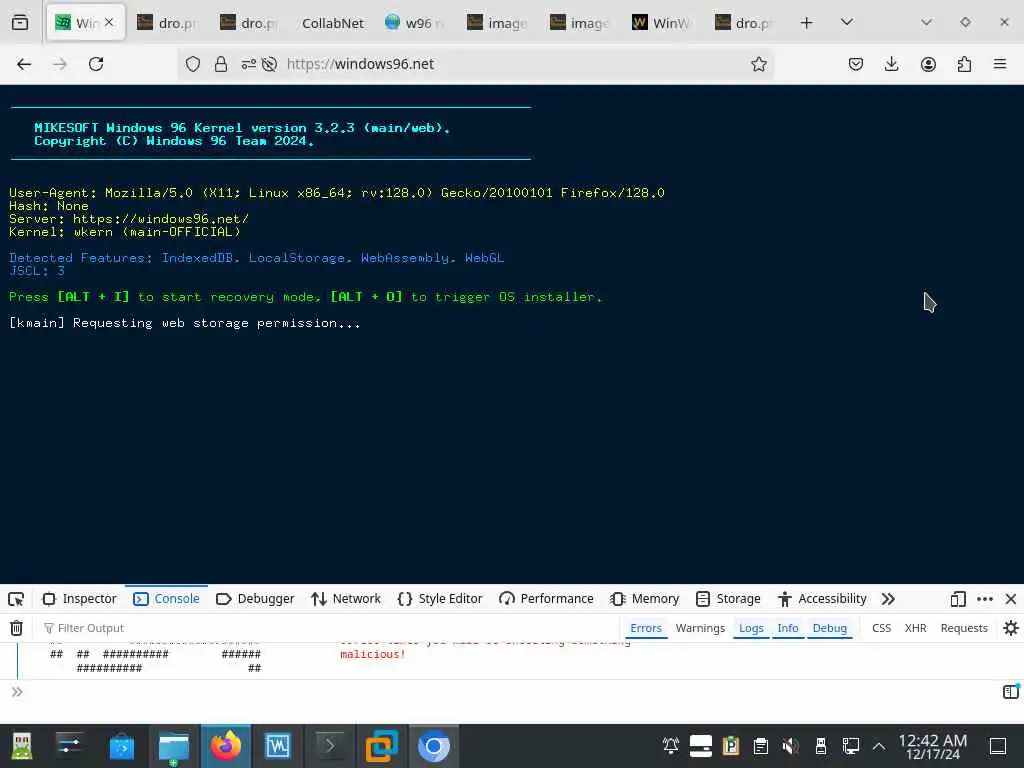The height and width of the screenshot is (768, 1024).
Task: Show more DevTools tools chevron
Action: 888,599
